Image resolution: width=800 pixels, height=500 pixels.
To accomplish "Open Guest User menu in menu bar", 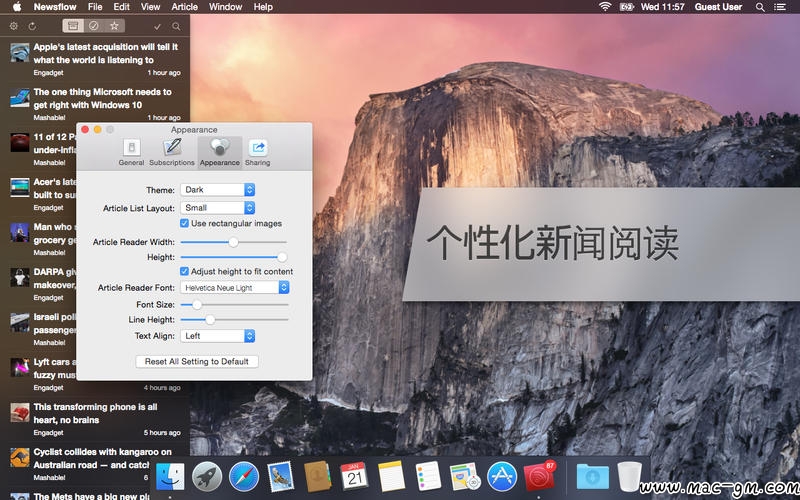I will 718,7.
